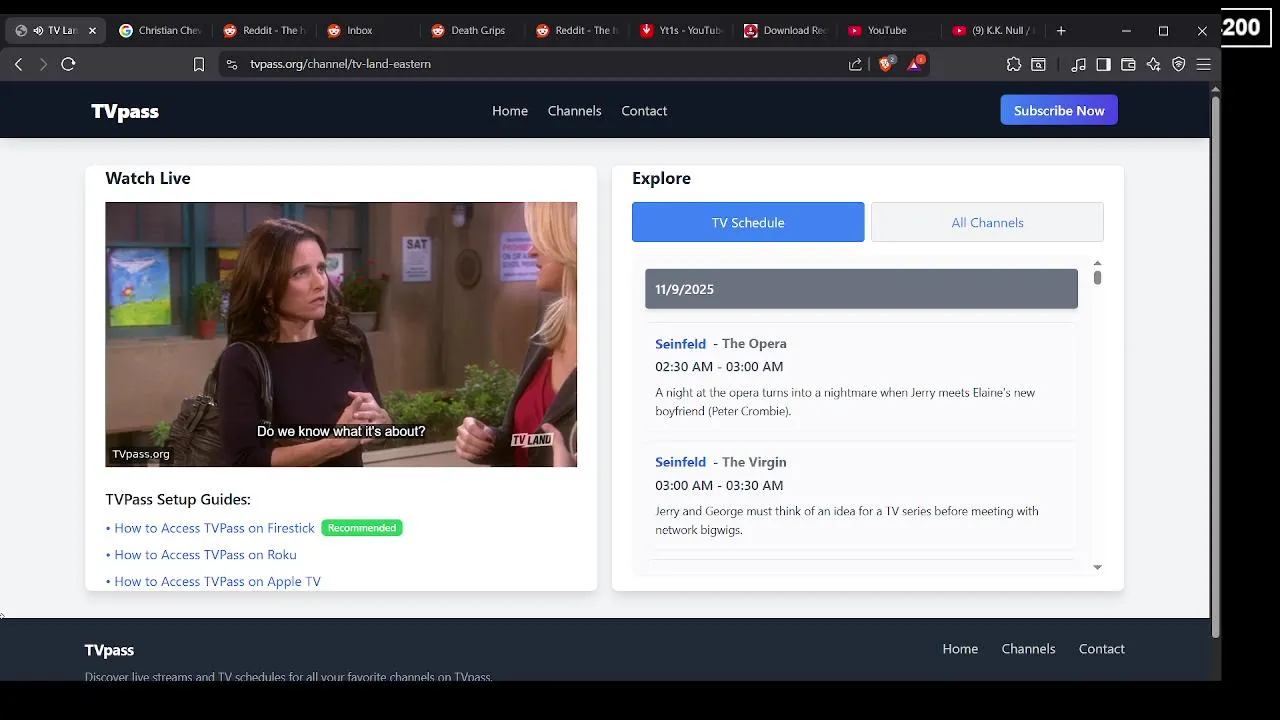Close the TV Land browser tab

click(x=92, y=31)
